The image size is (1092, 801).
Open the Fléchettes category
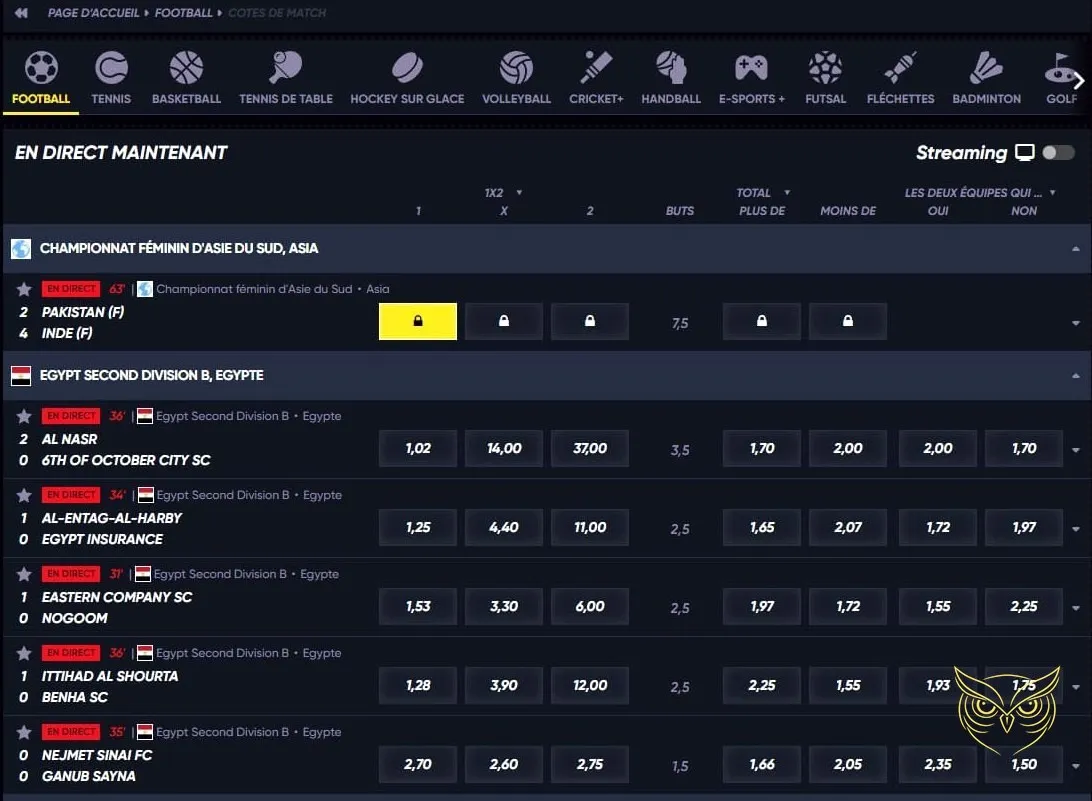(x=900, y=75)
